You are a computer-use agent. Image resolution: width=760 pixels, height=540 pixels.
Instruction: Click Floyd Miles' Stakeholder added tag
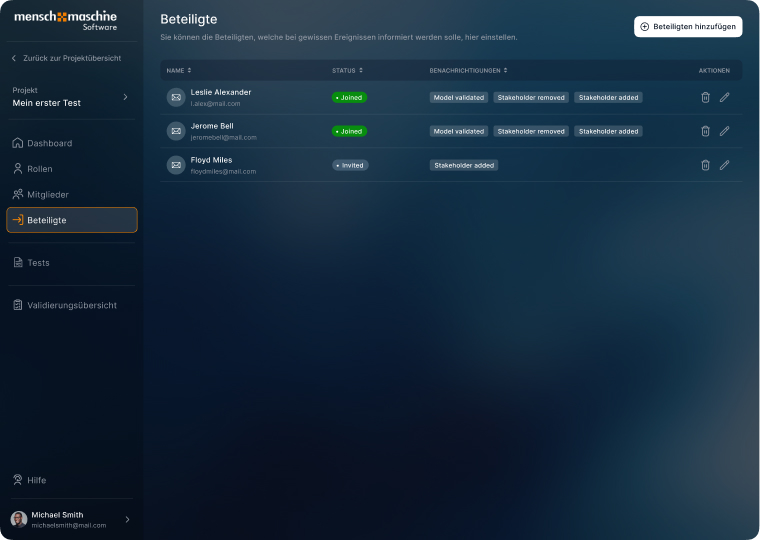tap(464, 165)
